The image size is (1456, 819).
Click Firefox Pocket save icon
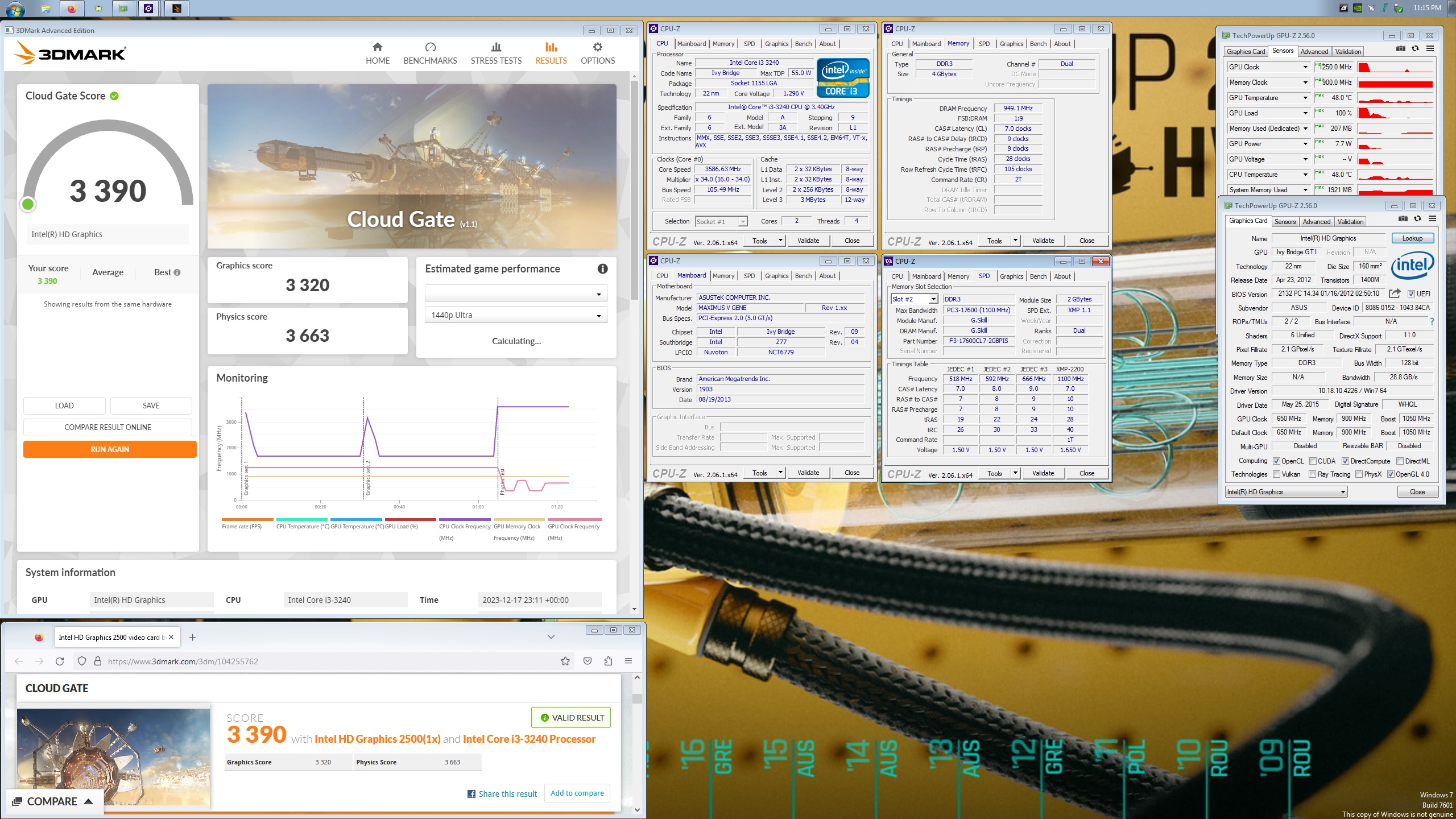point(588,661)
